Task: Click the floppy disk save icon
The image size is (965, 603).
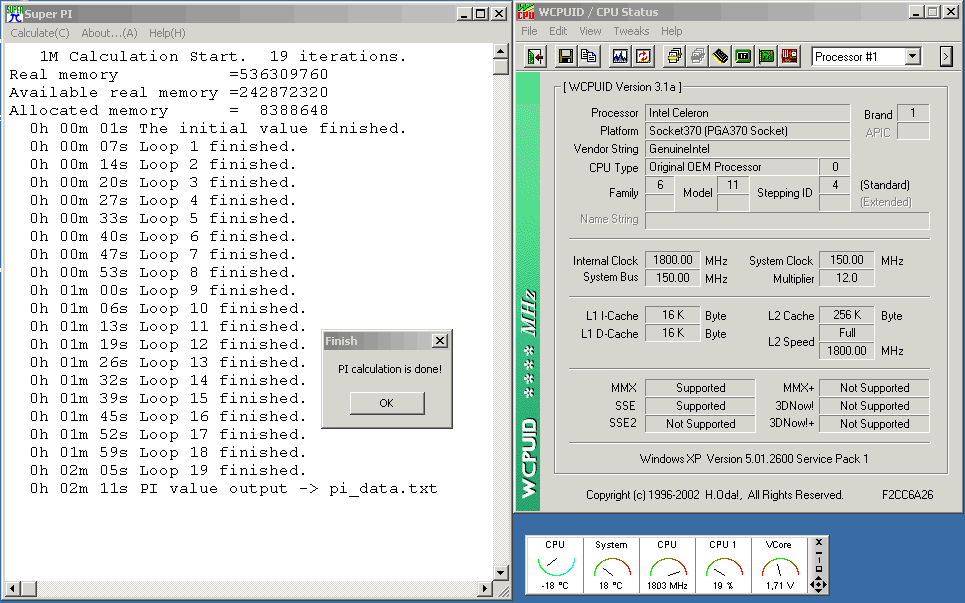Action: pos(566,57)
